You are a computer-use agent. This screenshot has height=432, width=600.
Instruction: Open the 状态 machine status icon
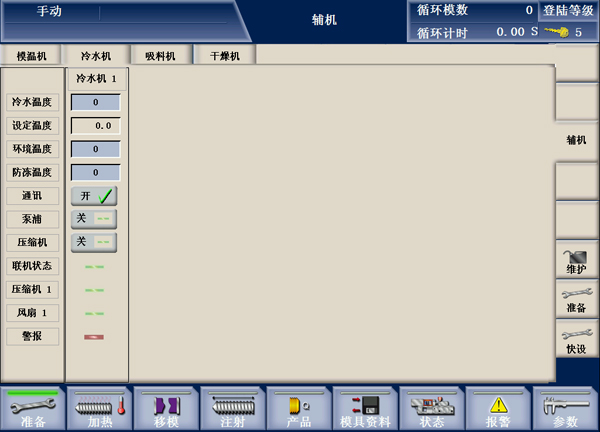[x=431, y=408]
